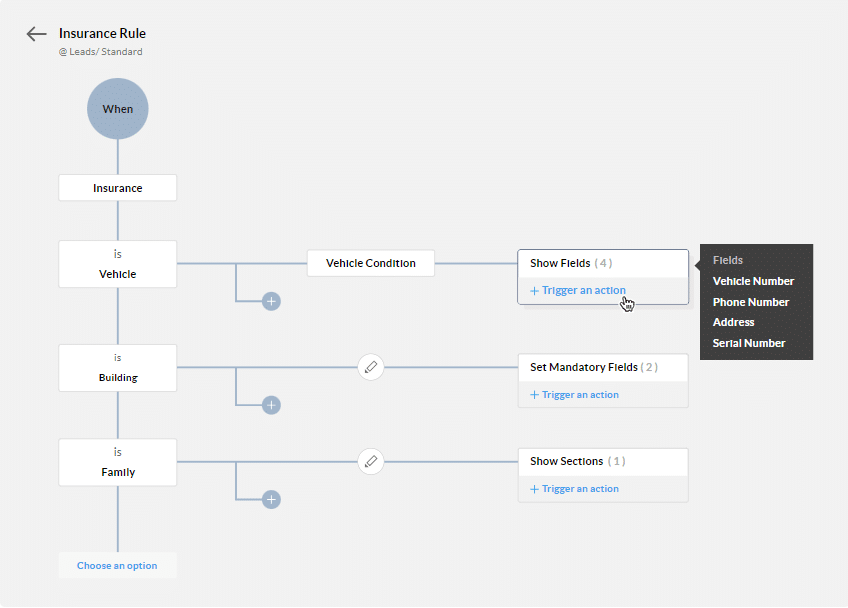This screenshot has width=848, height=608.
Task: Edit the Set Mandatory Fields criteria with pencil icon
Action: pyautogui.click(x=370, y=367)
